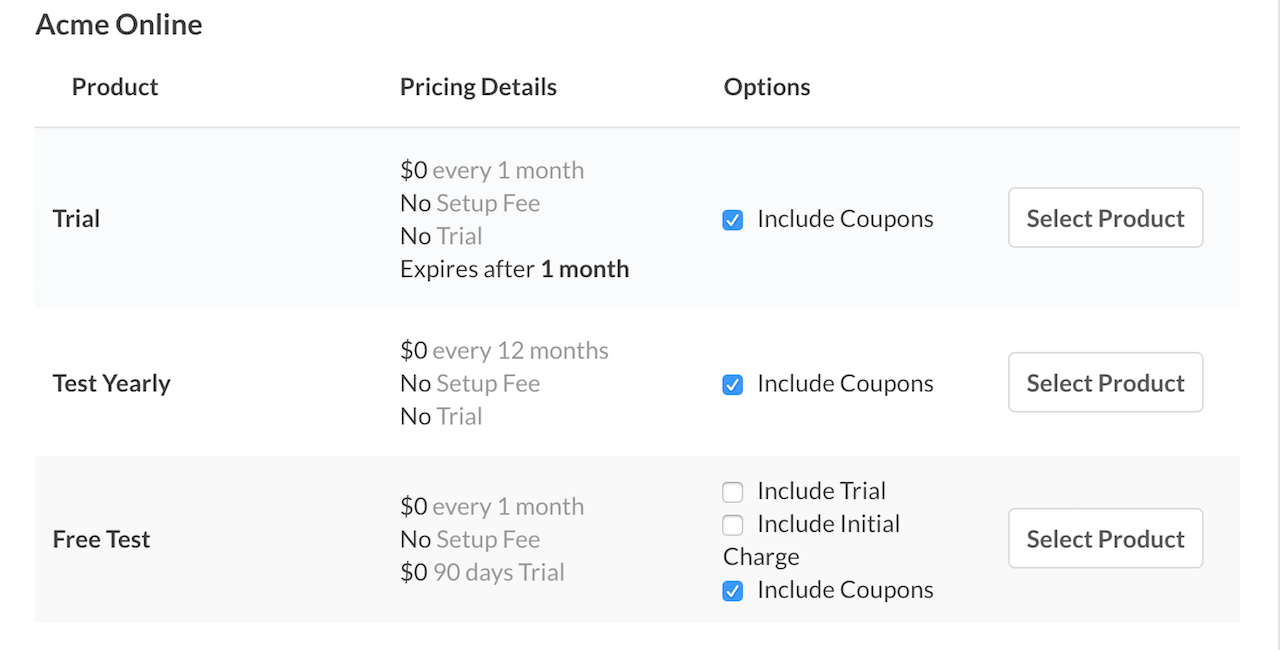Click the $0 every 12 months pricing text
1280x650 pixels.
(504, 350)
